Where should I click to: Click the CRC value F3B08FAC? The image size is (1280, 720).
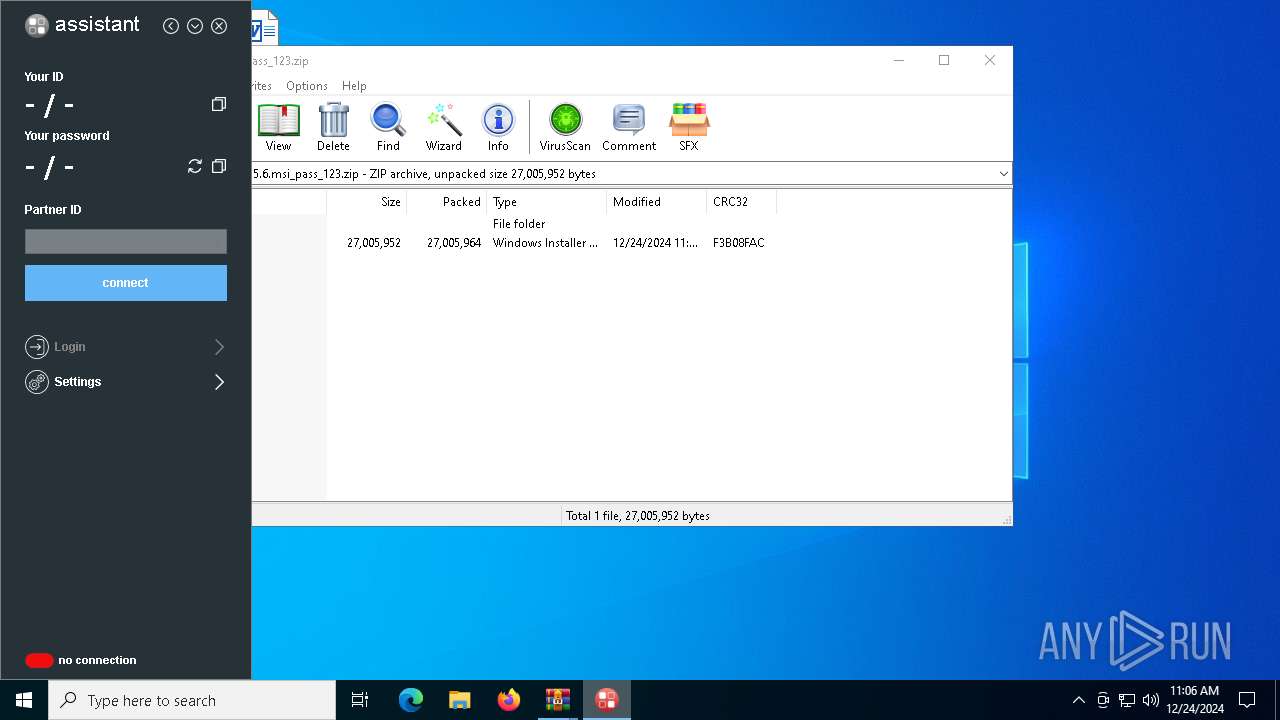(x=739, y=243)
